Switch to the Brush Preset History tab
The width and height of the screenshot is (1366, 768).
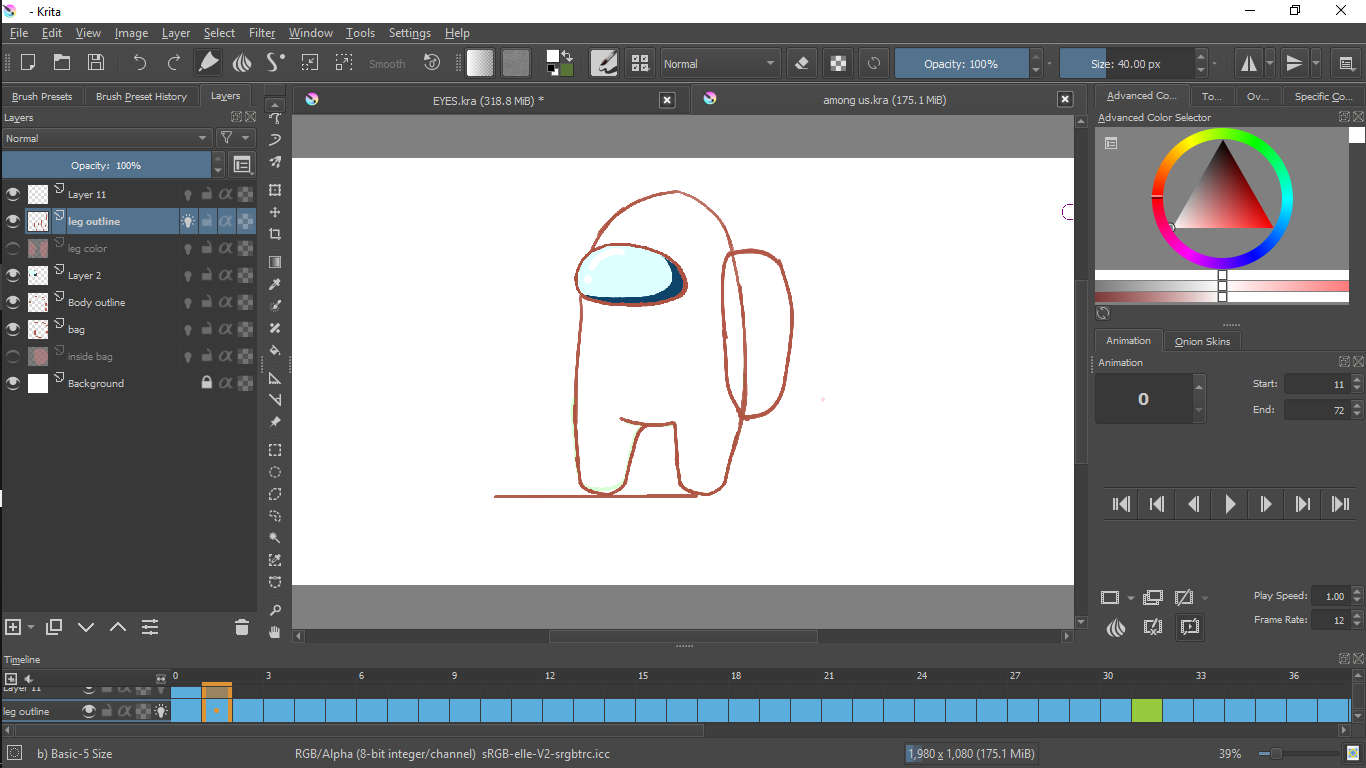(x=141, y=97)
